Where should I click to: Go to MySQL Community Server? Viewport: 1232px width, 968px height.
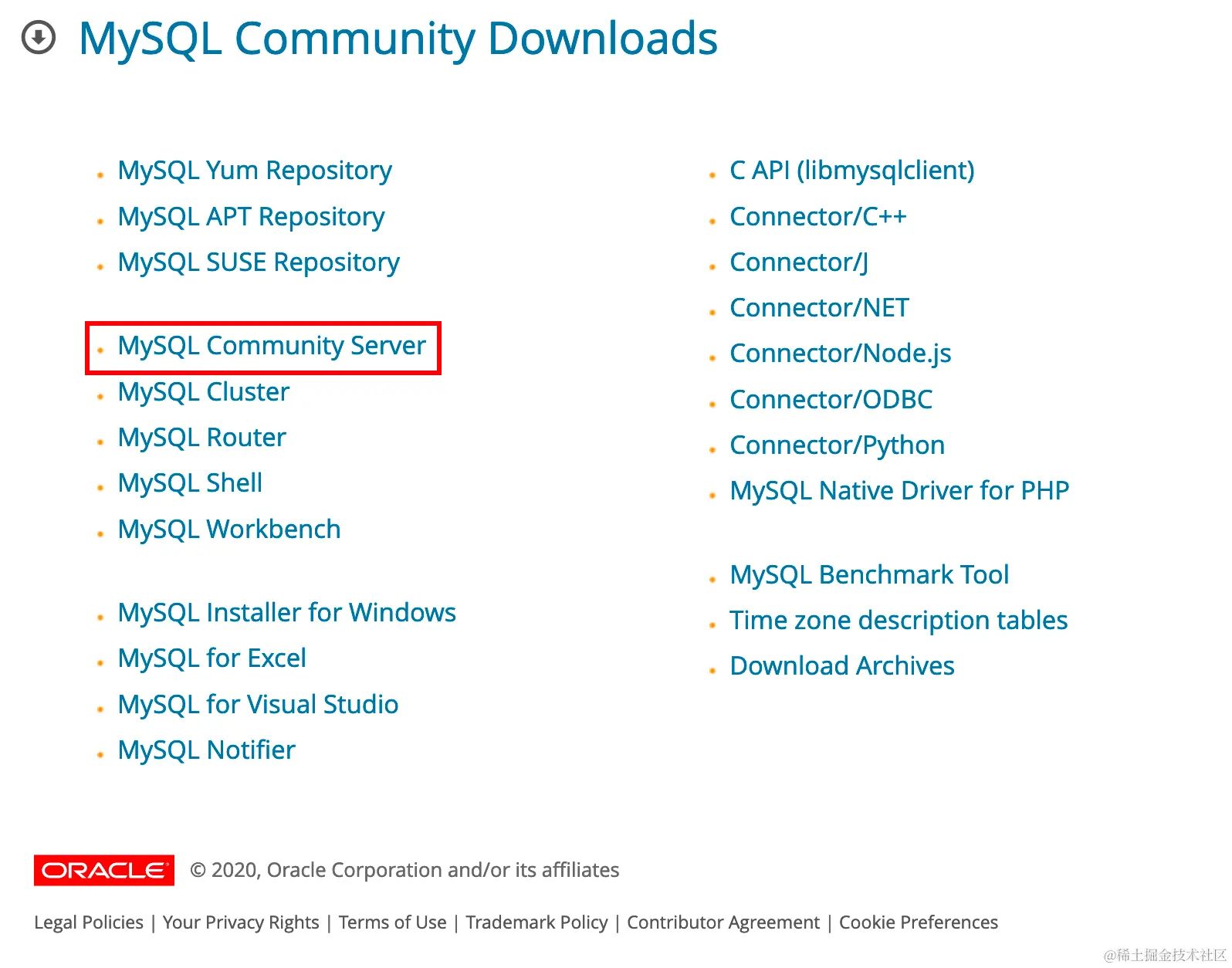pos(272,346)
